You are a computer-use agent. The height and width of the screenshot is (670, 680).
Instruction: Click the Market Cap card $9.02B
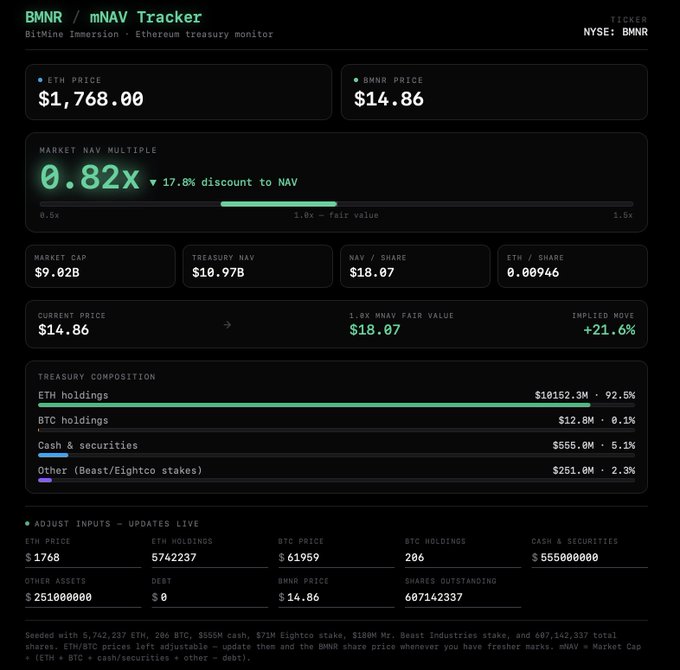pyautogui.click(x=100, y=266)
